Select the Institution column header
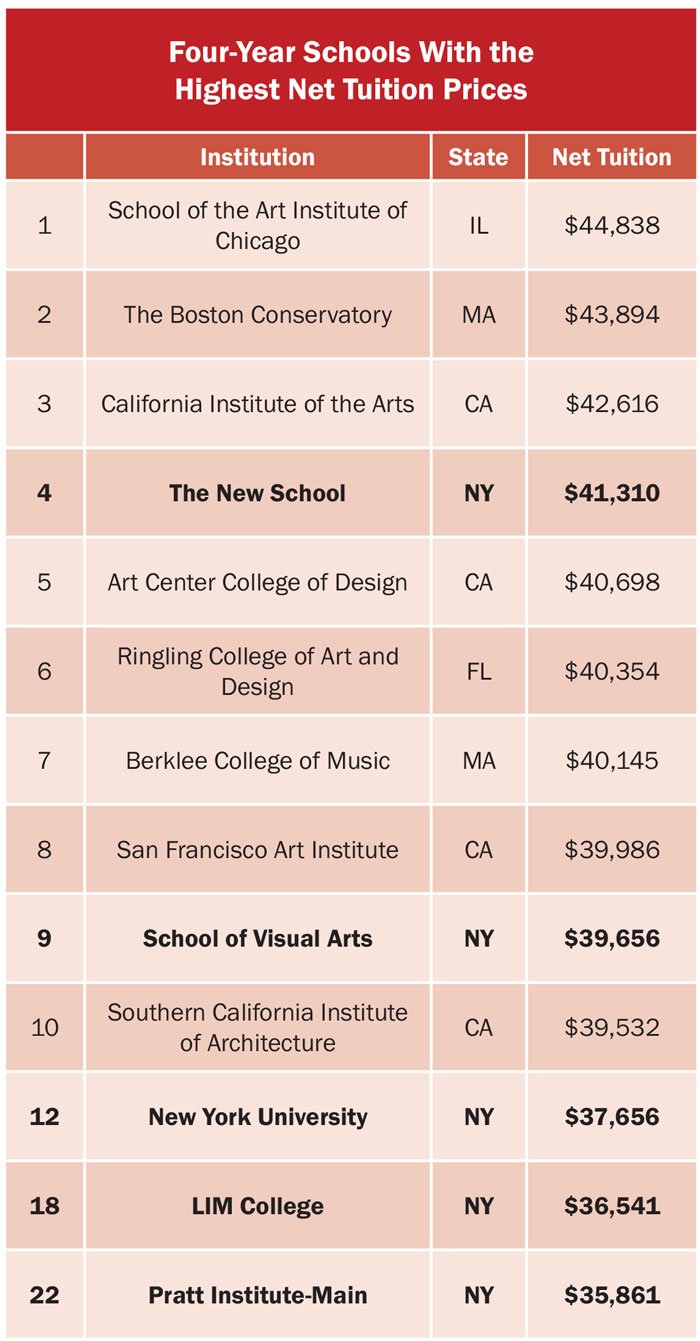The image size is (700, 1341). point(257,157)
